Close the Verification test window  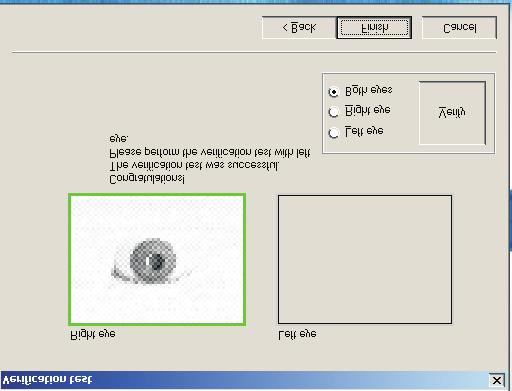tap(496, 380)
